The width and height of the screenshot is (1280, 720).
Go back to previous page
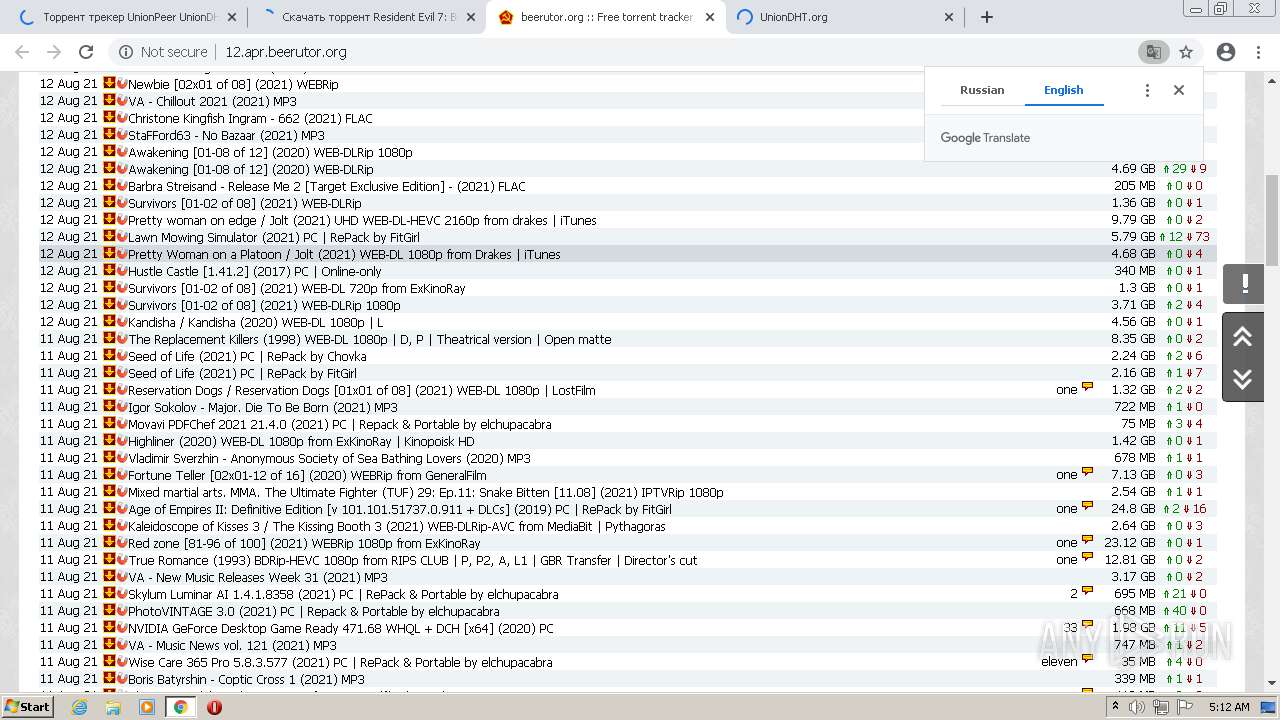[22, 52]
